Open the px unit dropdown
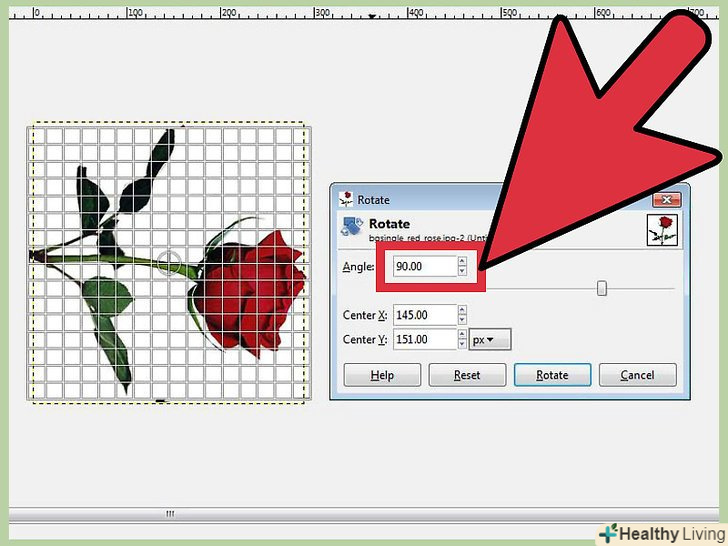 (489, 340)
